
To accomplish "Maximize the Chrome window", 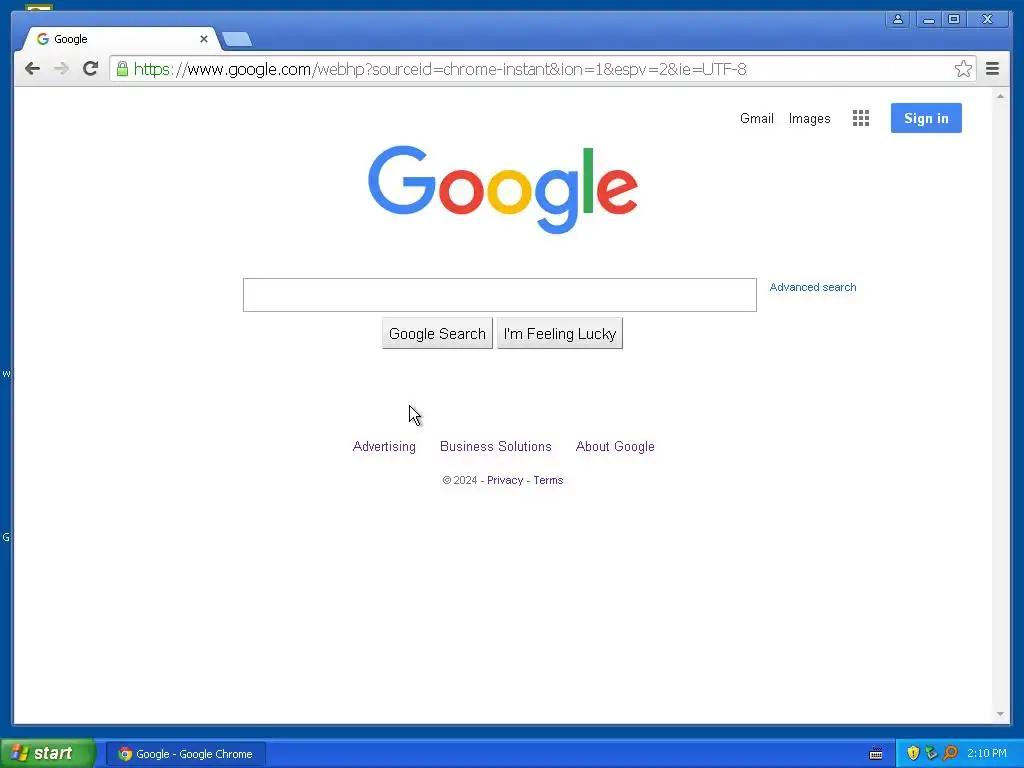I will (x=953, y=19).
